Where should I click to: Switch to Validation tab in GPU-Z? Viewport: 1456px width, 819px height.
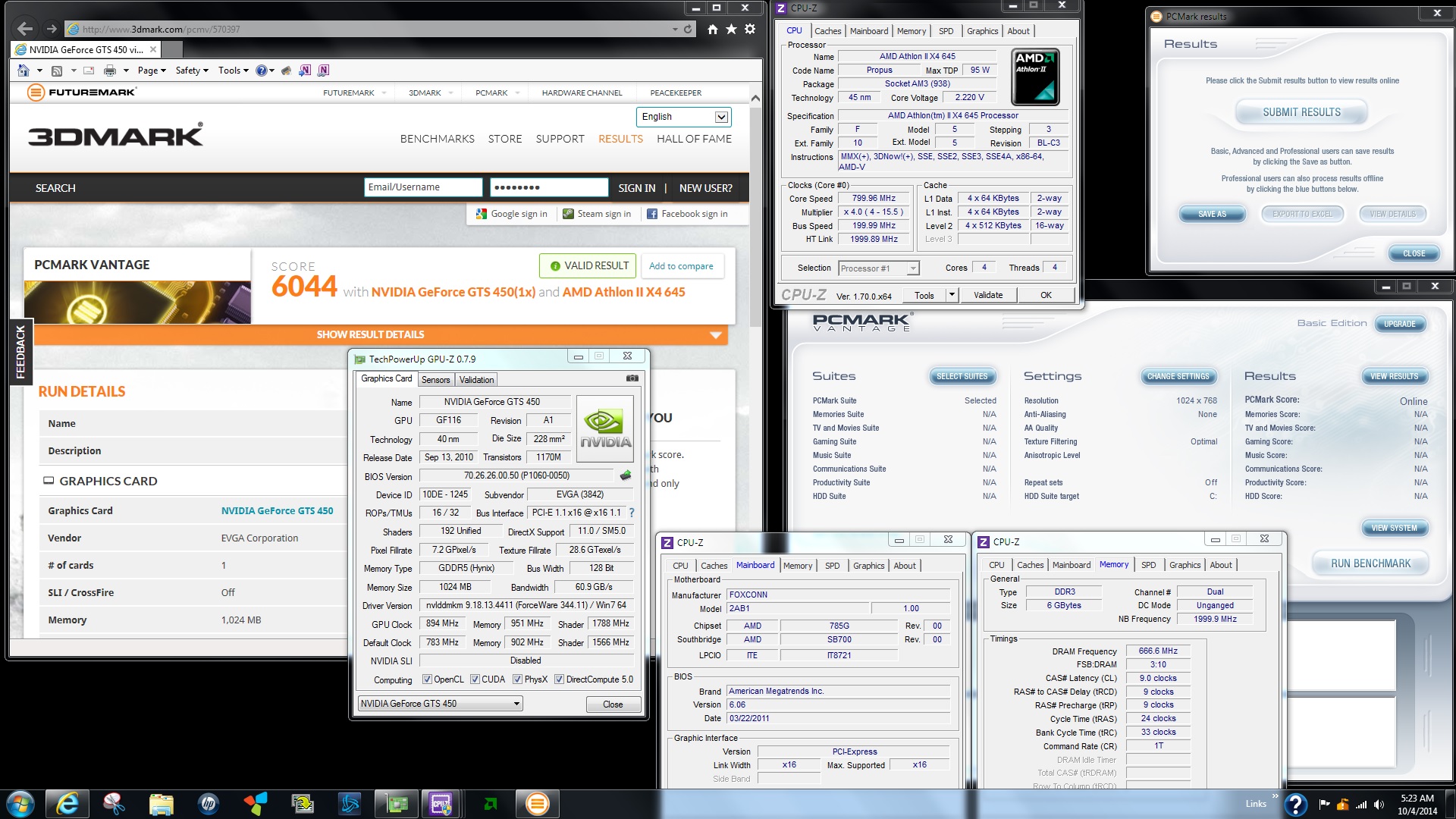tap(476, 379)
